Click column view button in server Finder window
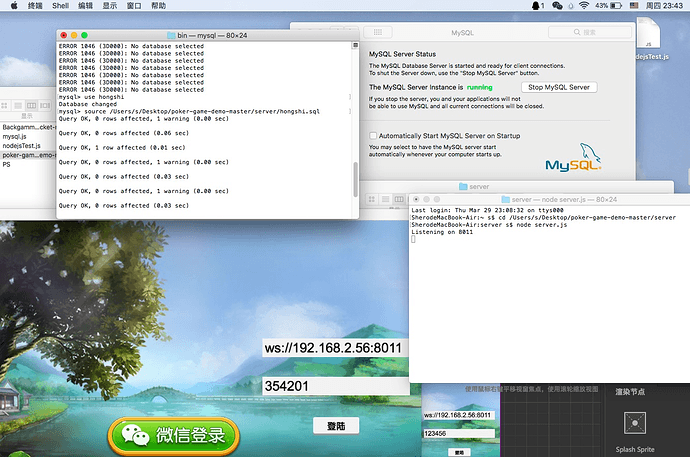 click(x=399, y=199)
